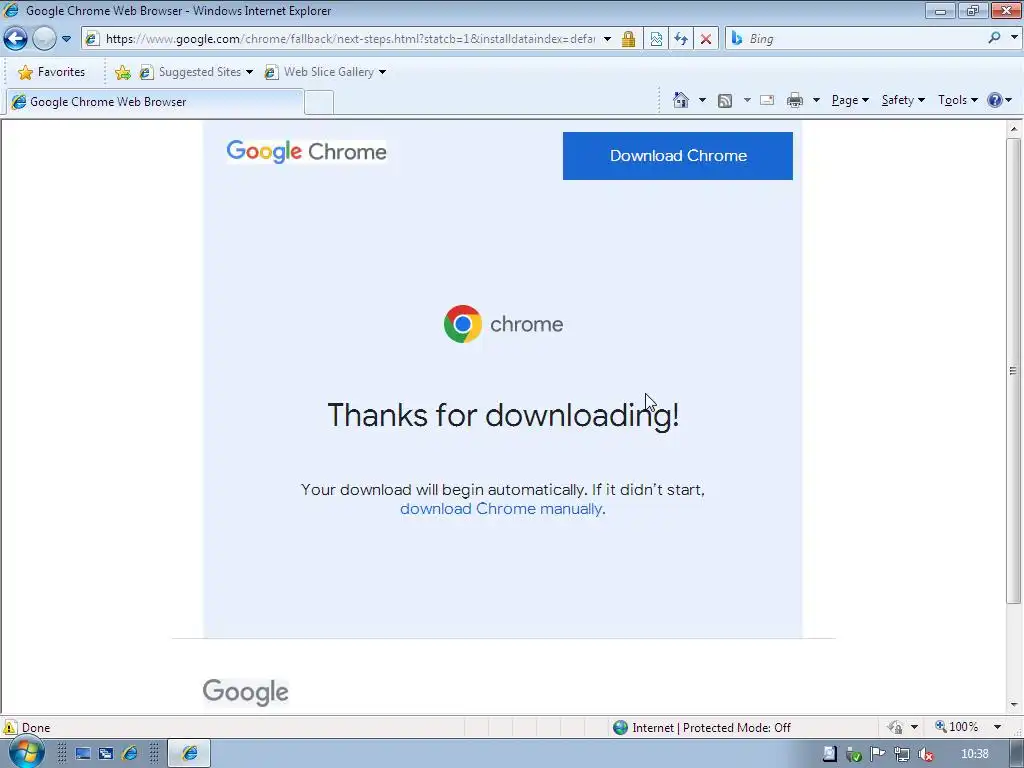Viewport: 1024px width, 768px height.
Task: Click the Read Mail envelope icon
Action: click(767, 100)
